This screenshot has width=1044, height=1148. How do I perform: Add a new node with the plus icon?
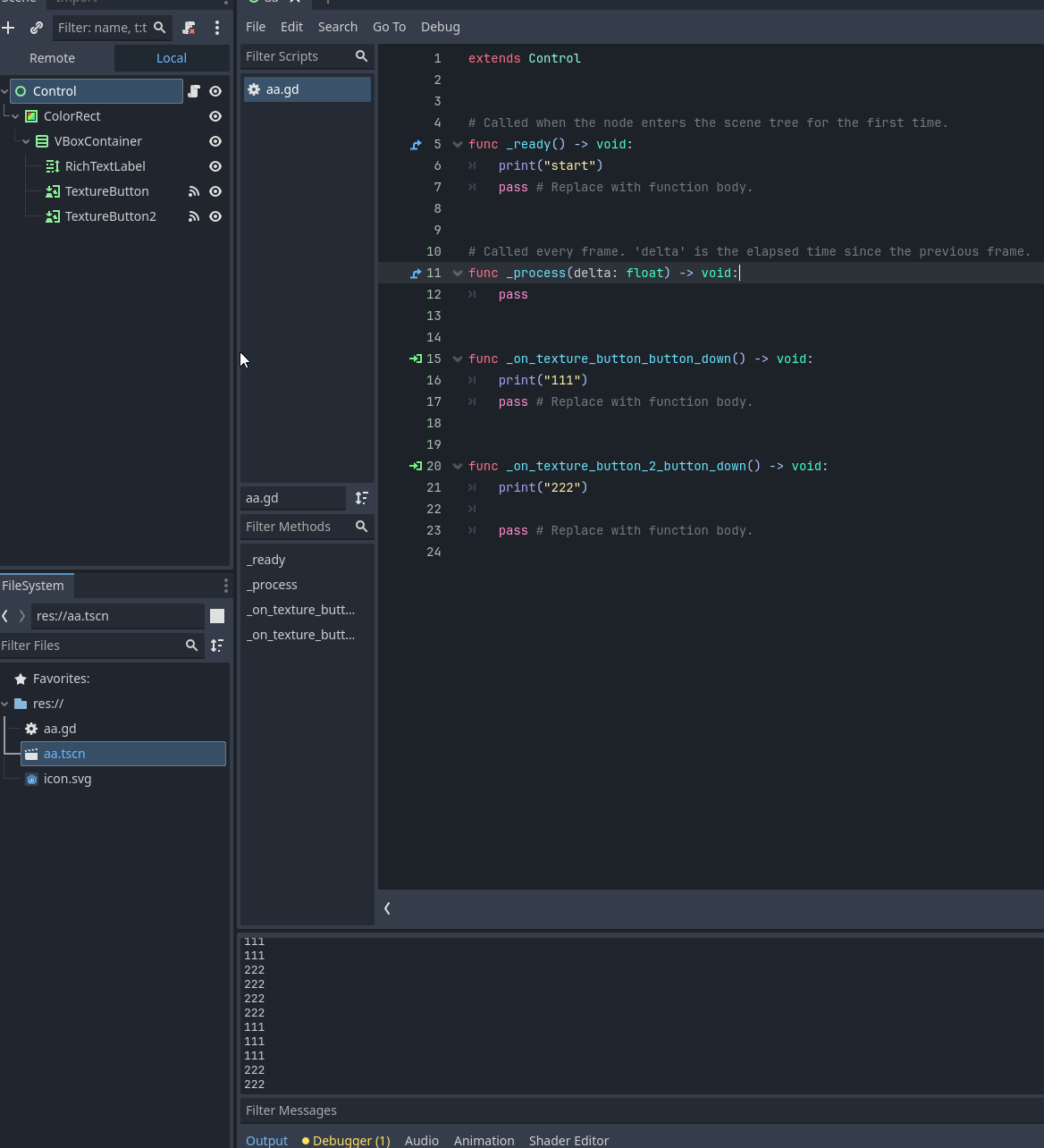(8, 28)
